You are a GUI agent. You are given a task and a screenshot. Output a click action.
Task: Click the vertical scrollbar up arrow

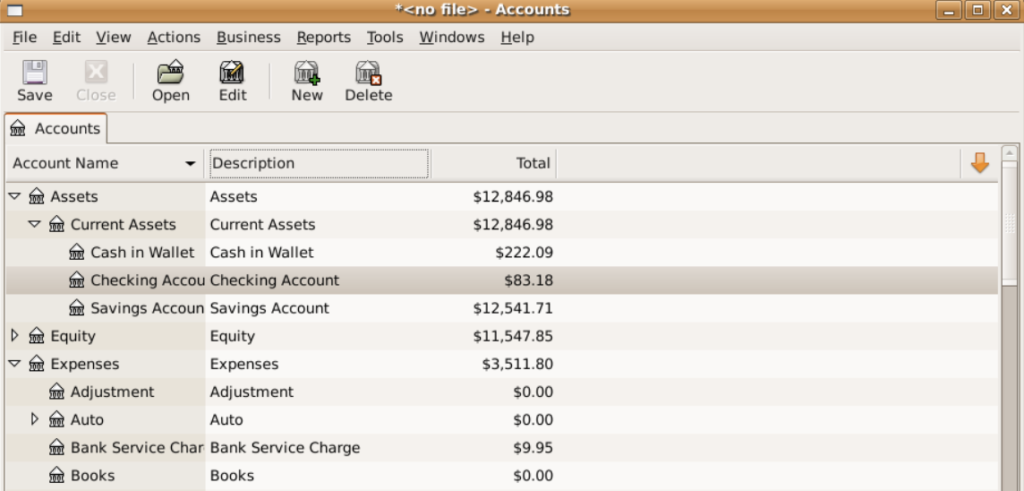tap(1009, 154)
